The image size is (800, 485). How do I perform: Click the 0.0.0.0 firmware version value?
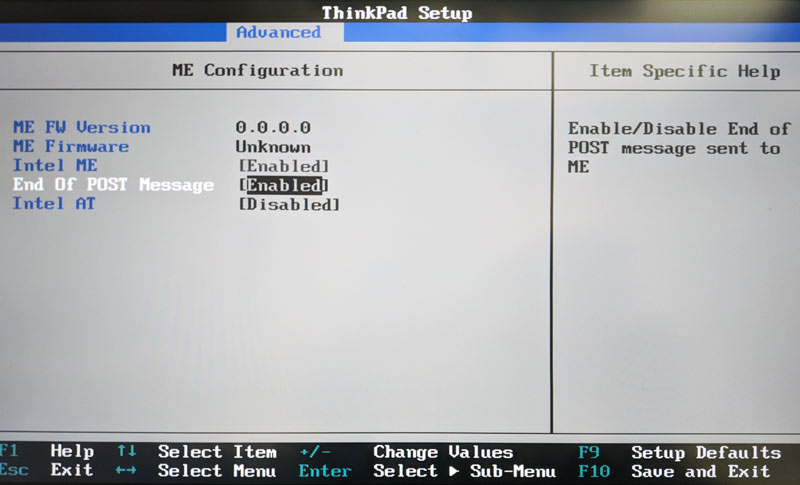click(273, 127)
